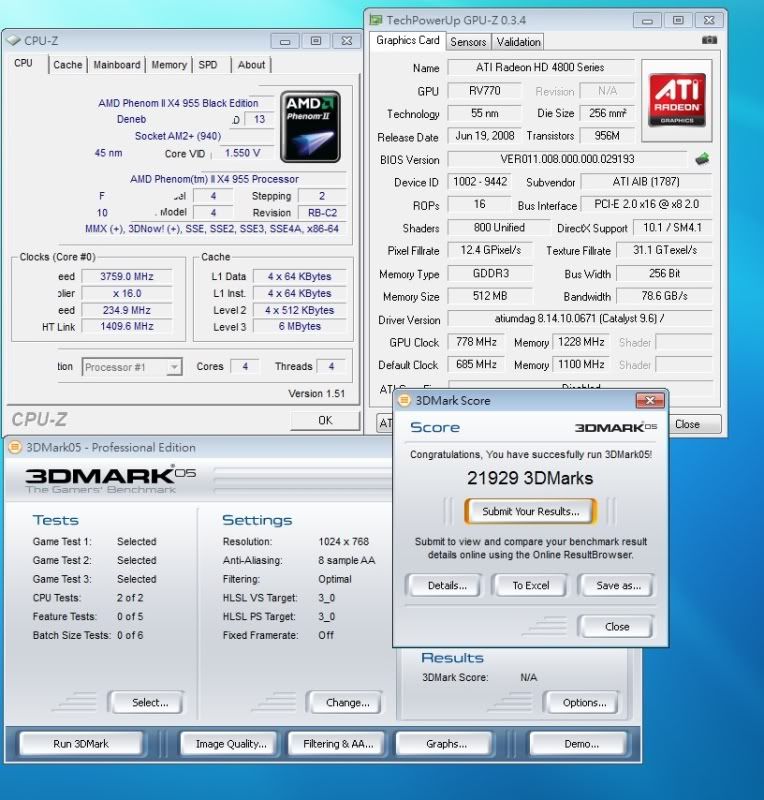Click the Bus Interface PCI-E 2.0 x16 field

click(x=647, y=204)
